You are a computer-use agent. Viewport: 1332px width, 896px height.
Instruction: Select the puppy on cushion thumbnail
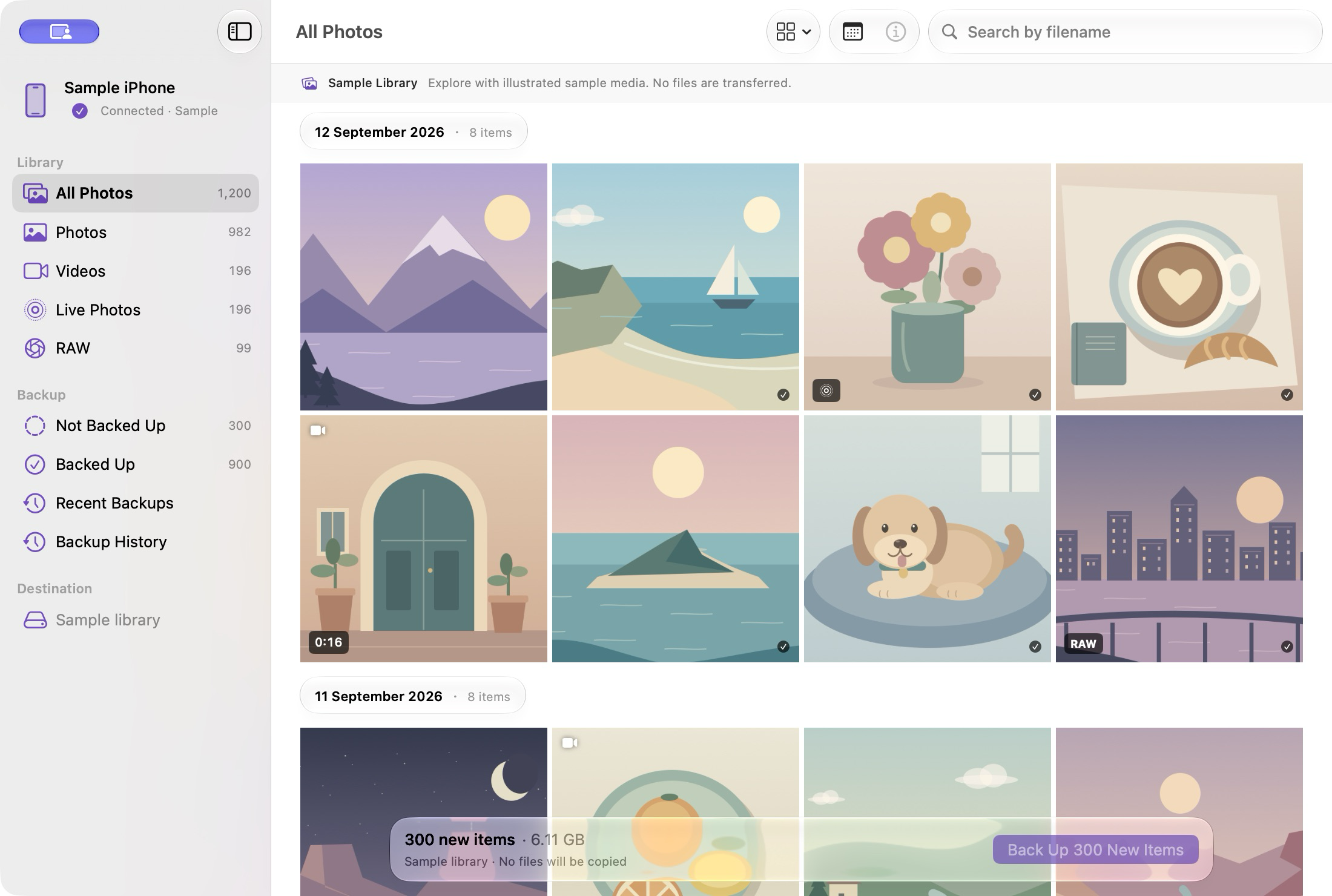(x=928, y=539)
